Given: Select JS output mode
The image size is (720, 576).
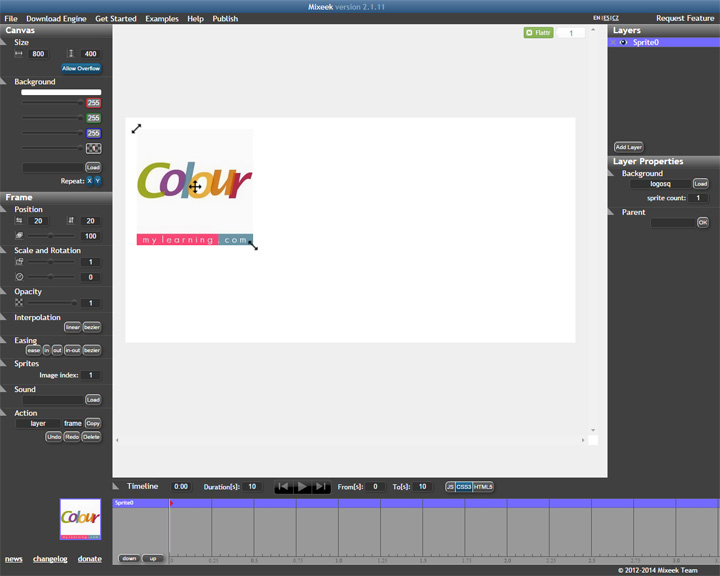Looking at the screenshot, I should point(450,486).
